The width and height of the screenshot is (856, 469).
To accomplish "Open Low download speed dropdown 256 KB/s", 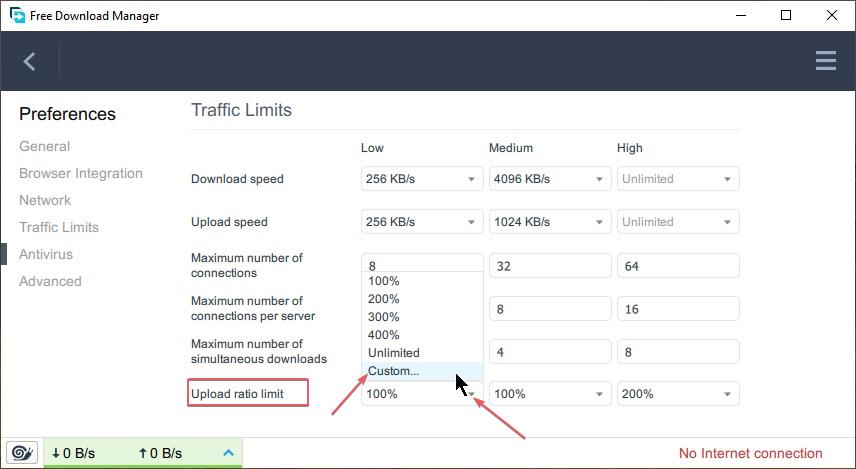I will click(x=422, y=179).
